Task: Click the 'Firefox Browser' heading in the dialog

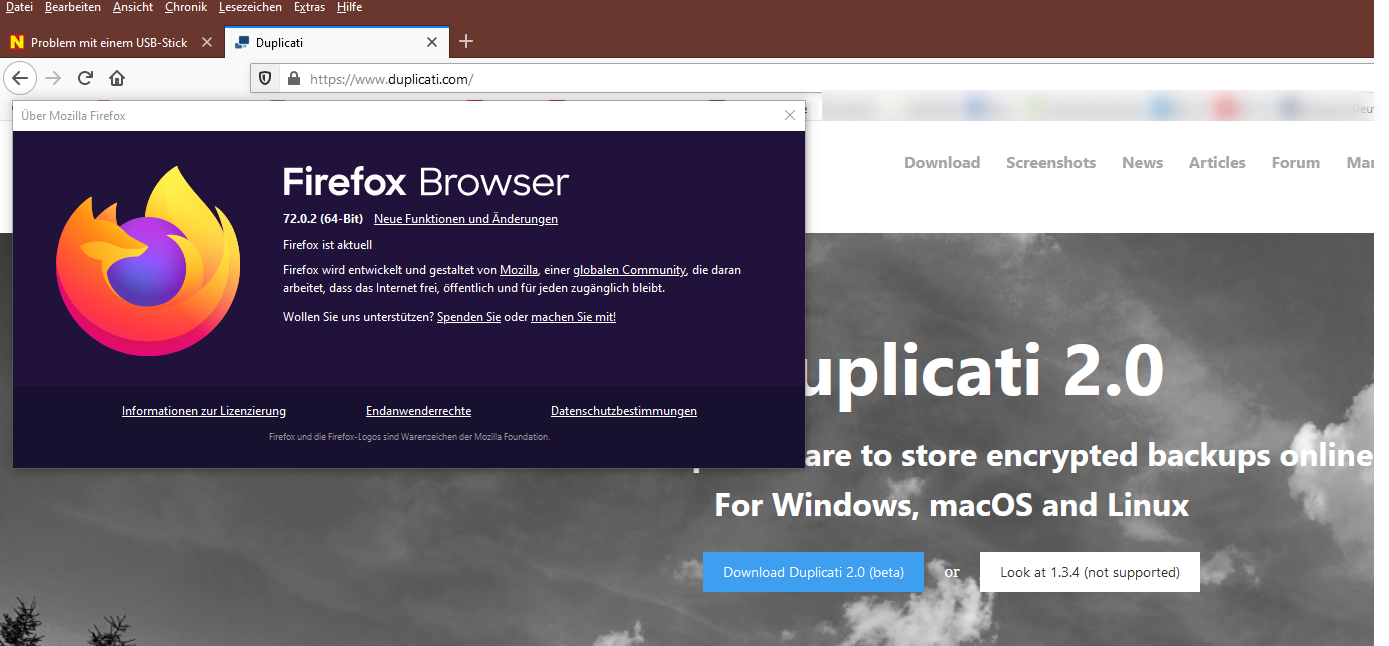Action: coord(426,182)
